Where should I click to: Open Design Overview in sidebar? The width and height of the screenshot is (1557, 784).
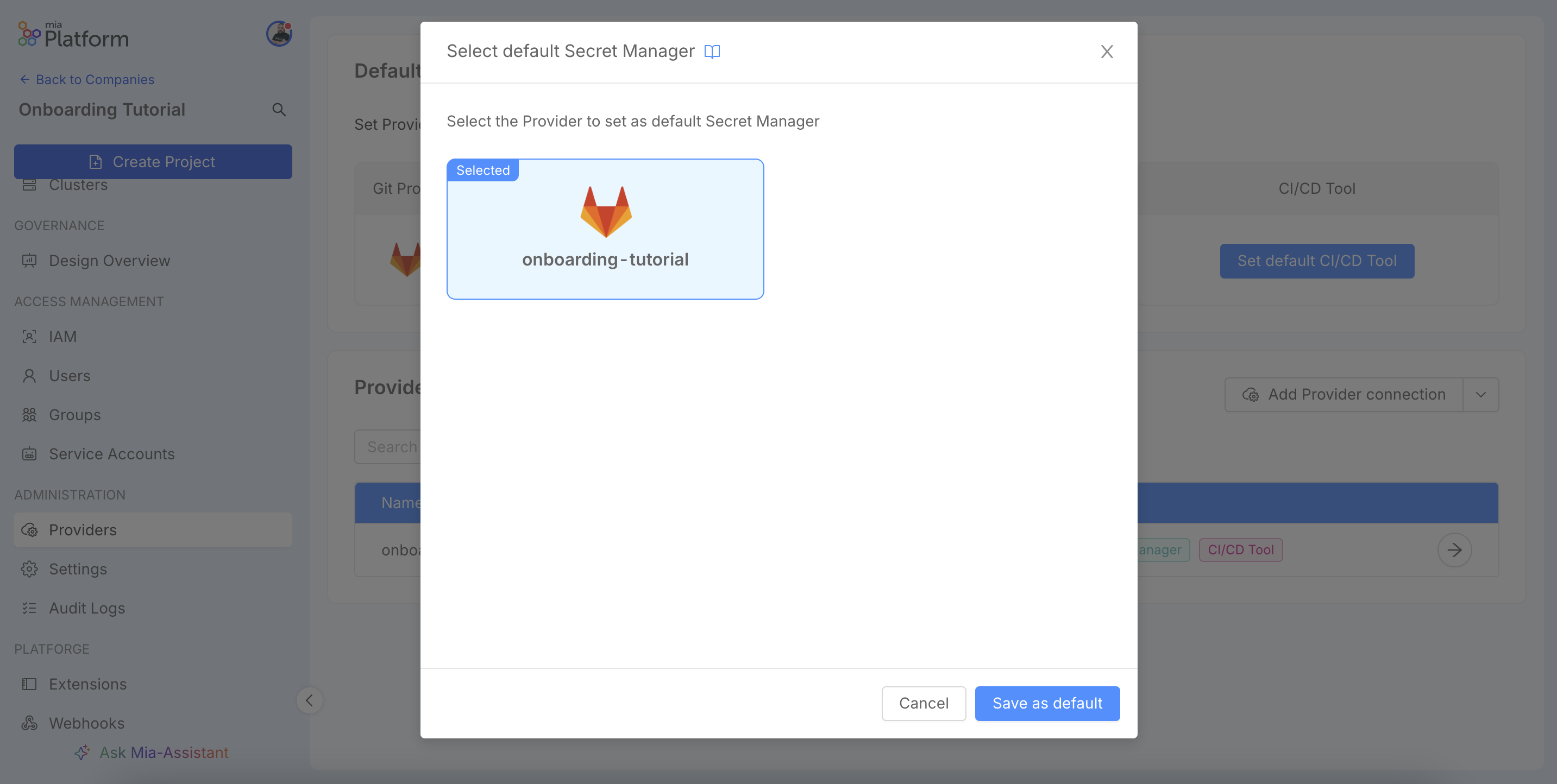[x=153, y=260]
